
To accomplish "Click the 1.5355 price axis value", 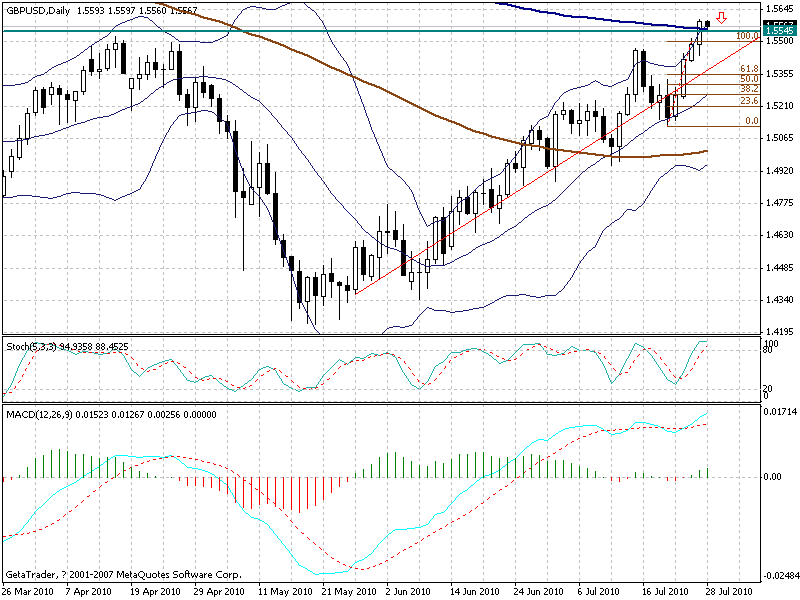I will (x=779, y=73).
